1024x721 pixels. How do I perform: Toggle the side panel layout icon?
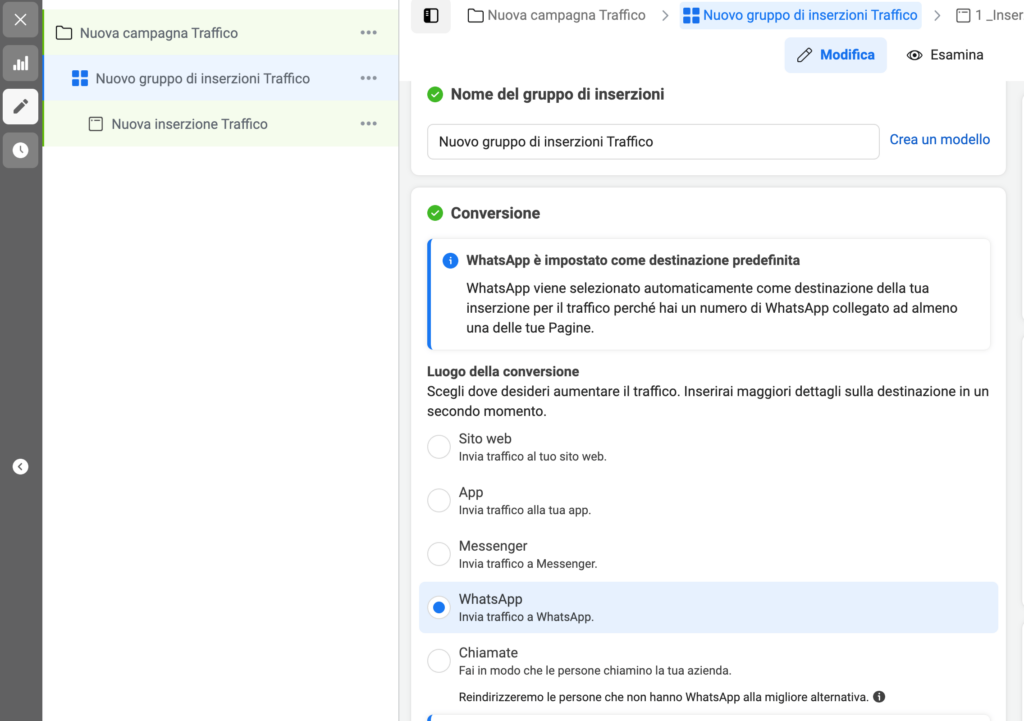point(431,16)
